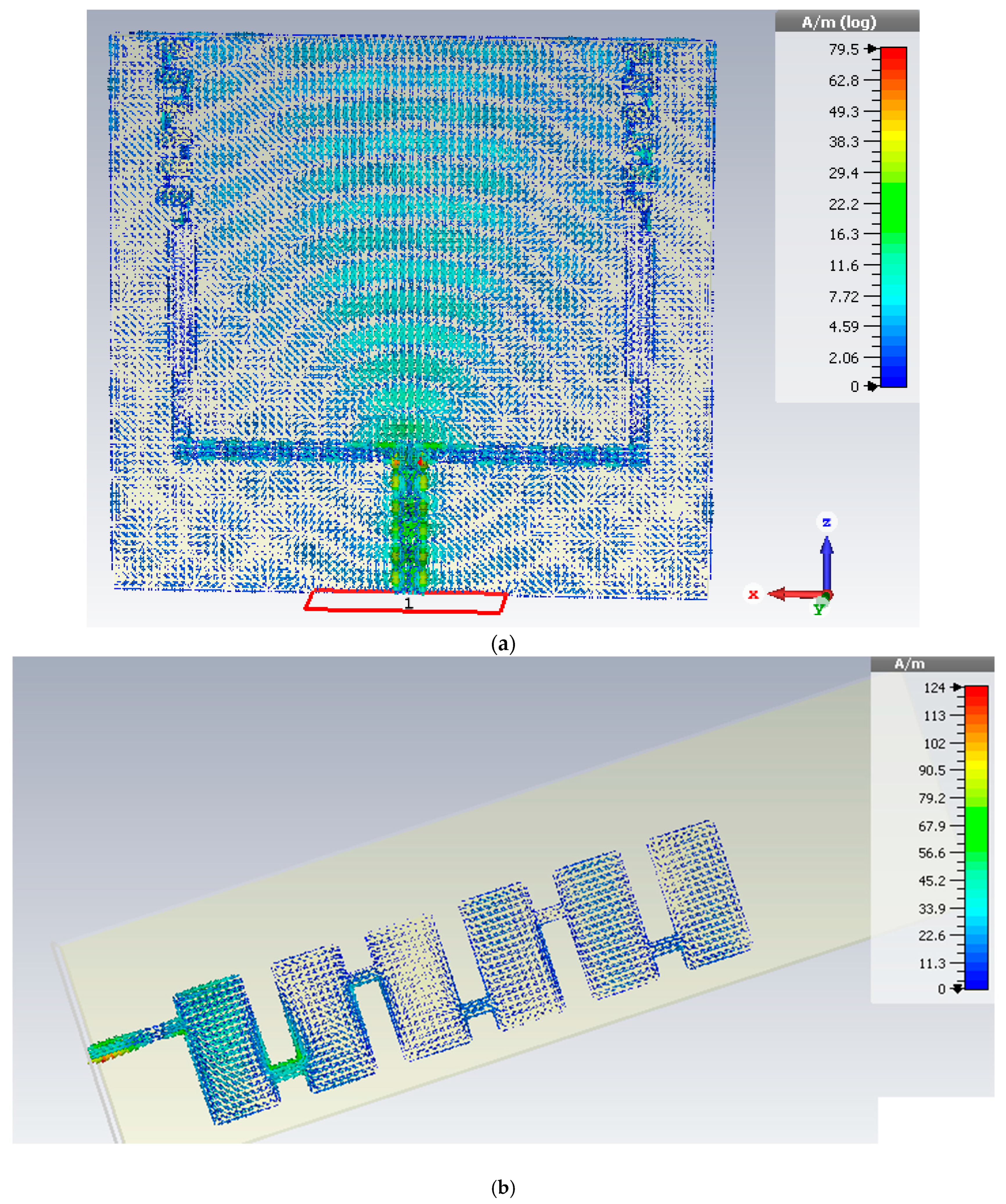Click the bottom legend's 0 minimum arrow
This screenshot has width=1006, height=1204.
click(x=957, y=988)
